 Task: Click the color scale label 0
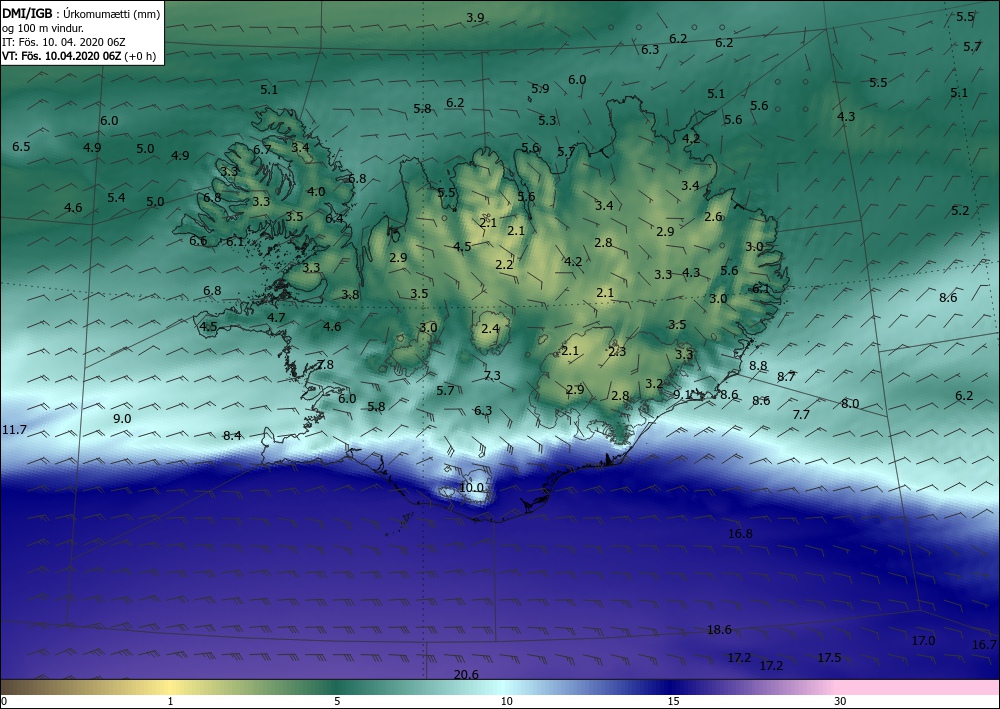[4, 701]
